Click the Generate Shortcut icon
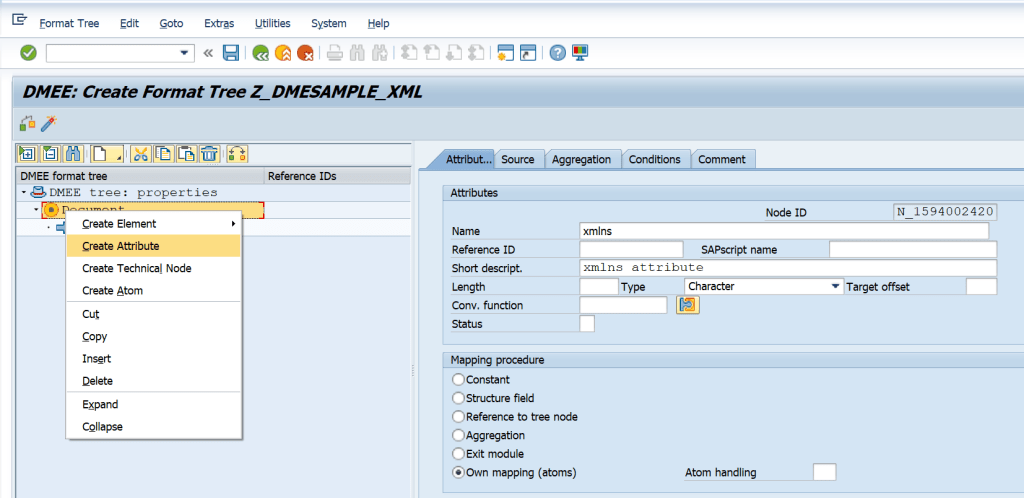The image size is (1024, 498). (x=528, y=53)
